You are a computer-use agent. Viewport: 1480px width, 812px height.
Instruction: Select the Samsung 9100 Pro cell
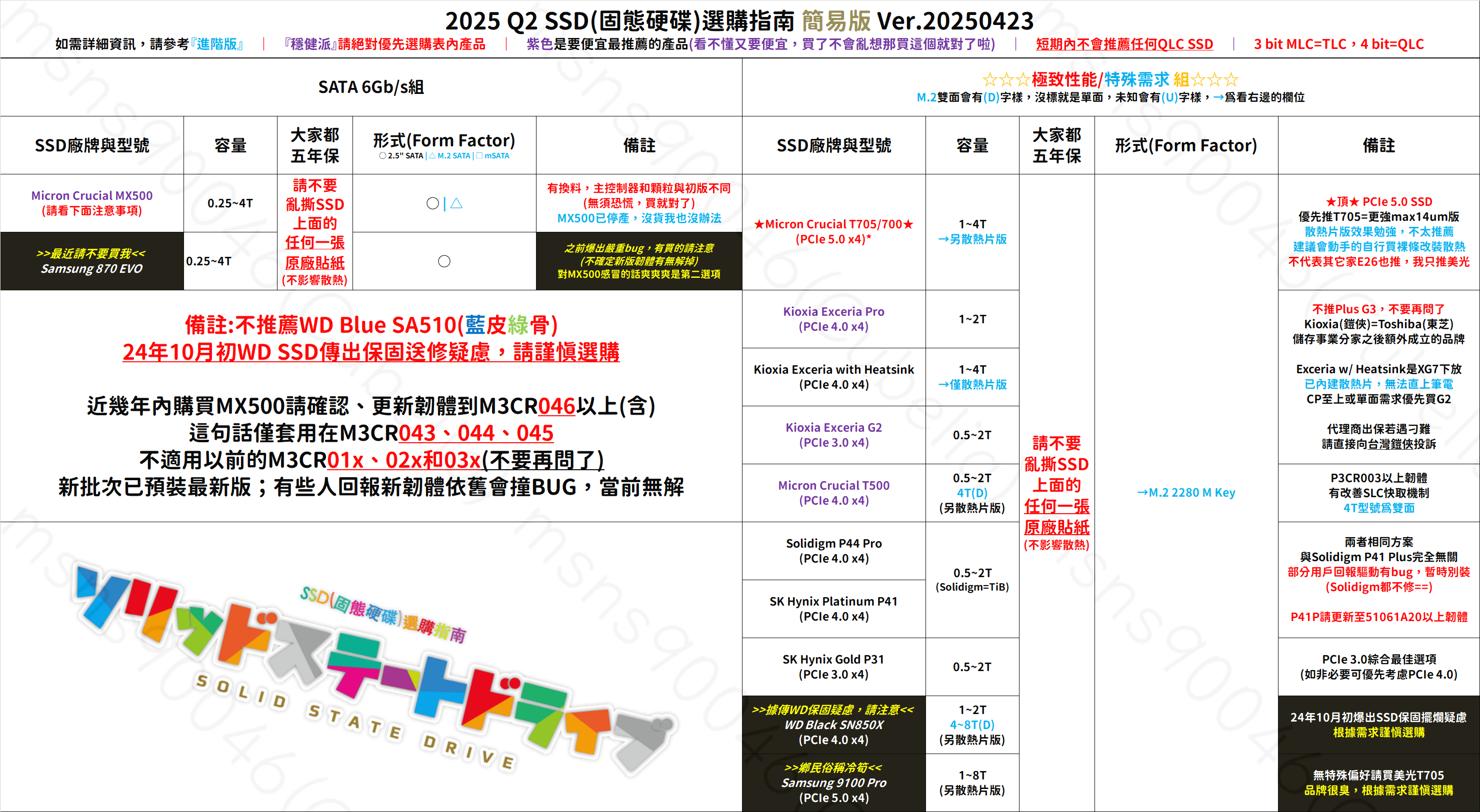[x=833, y=783]
